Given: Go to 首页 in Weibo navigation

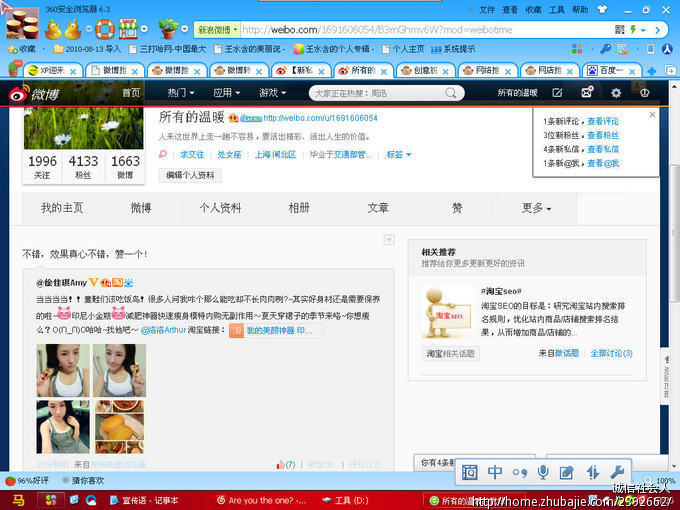Looking at the screenshot, I should tap(131, 93).
